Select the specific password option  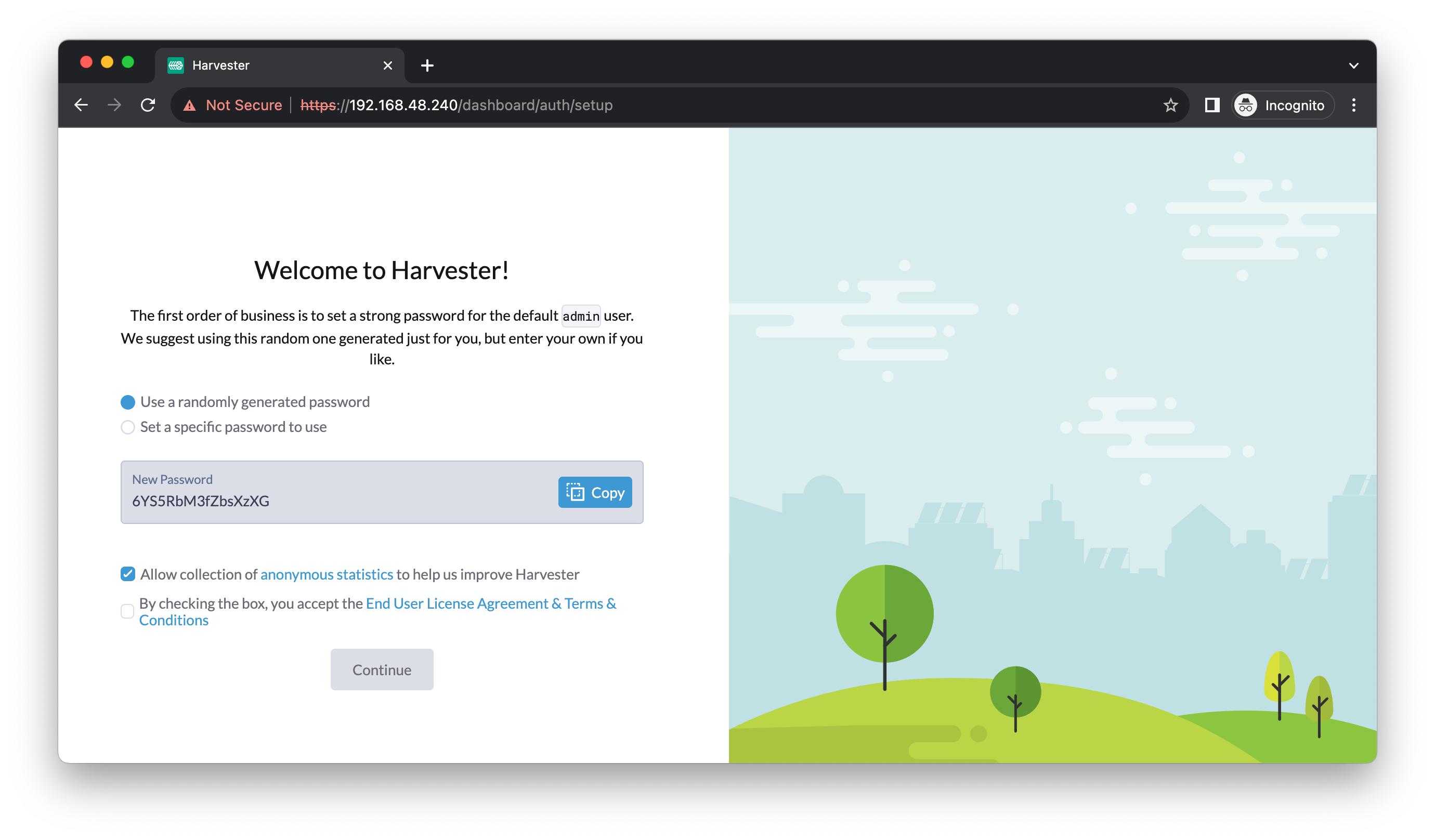click(x=128, y=426)
